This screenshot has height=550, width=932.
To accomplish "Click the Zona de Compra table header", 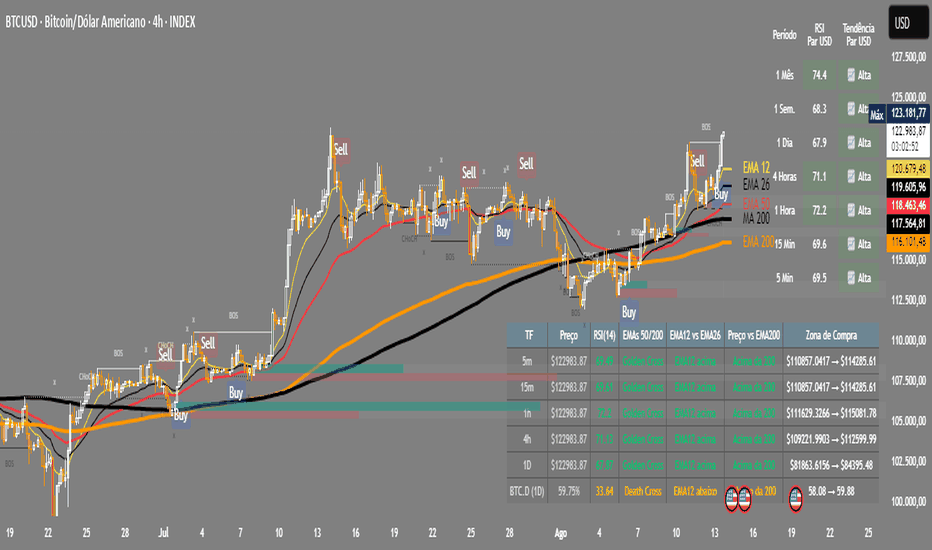I will (x=831, y=335).
